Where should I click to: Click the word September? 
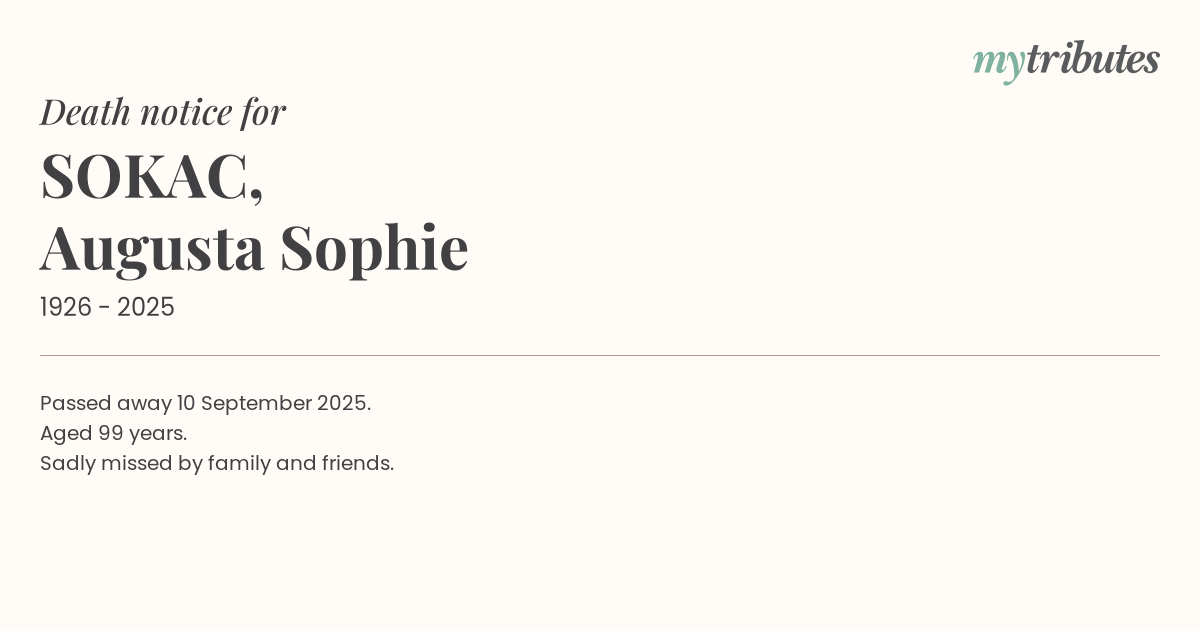[x=256, y=403]
